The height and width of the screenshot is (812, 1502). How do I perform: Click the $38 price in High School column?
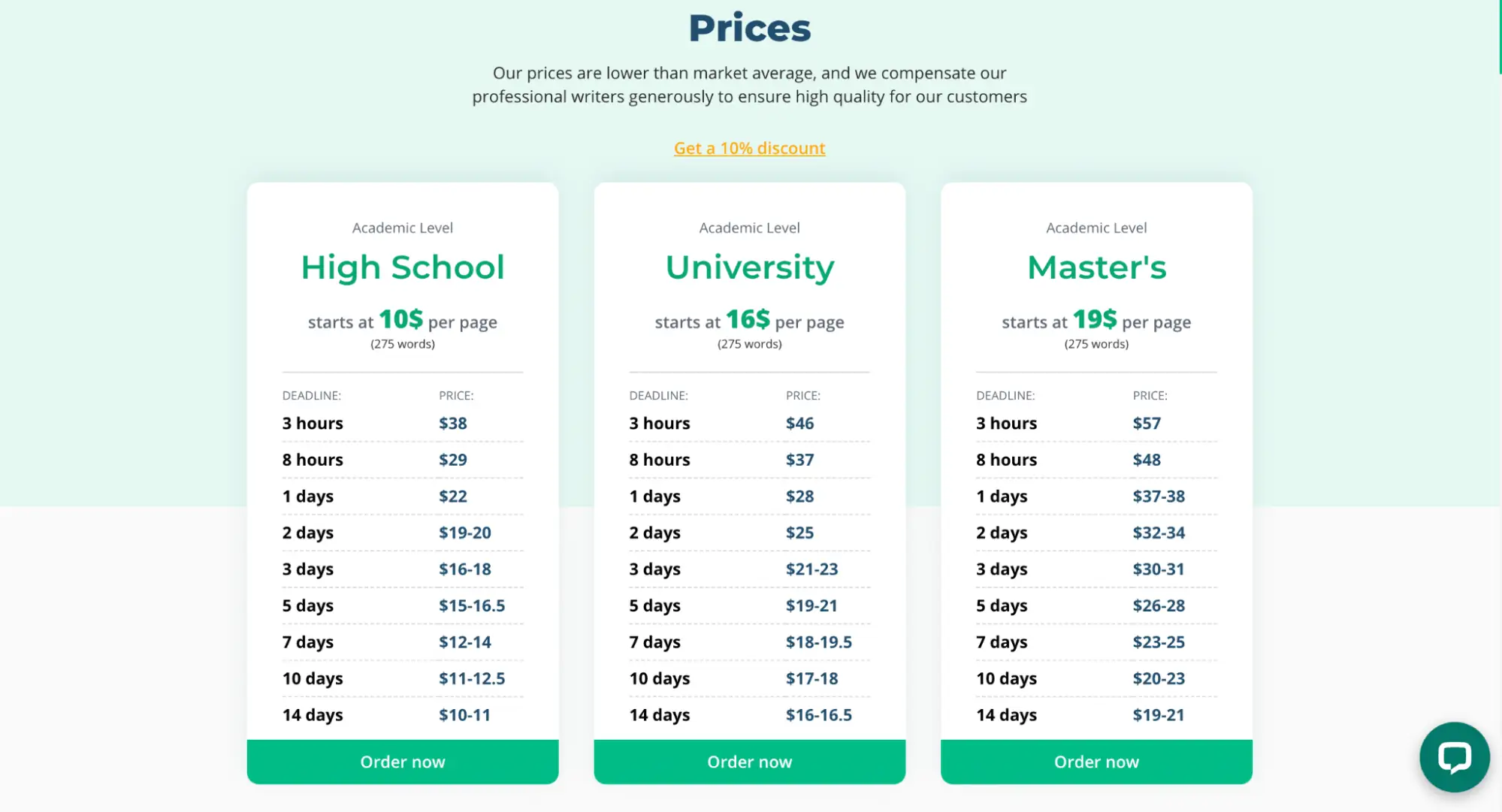(452, 423)
